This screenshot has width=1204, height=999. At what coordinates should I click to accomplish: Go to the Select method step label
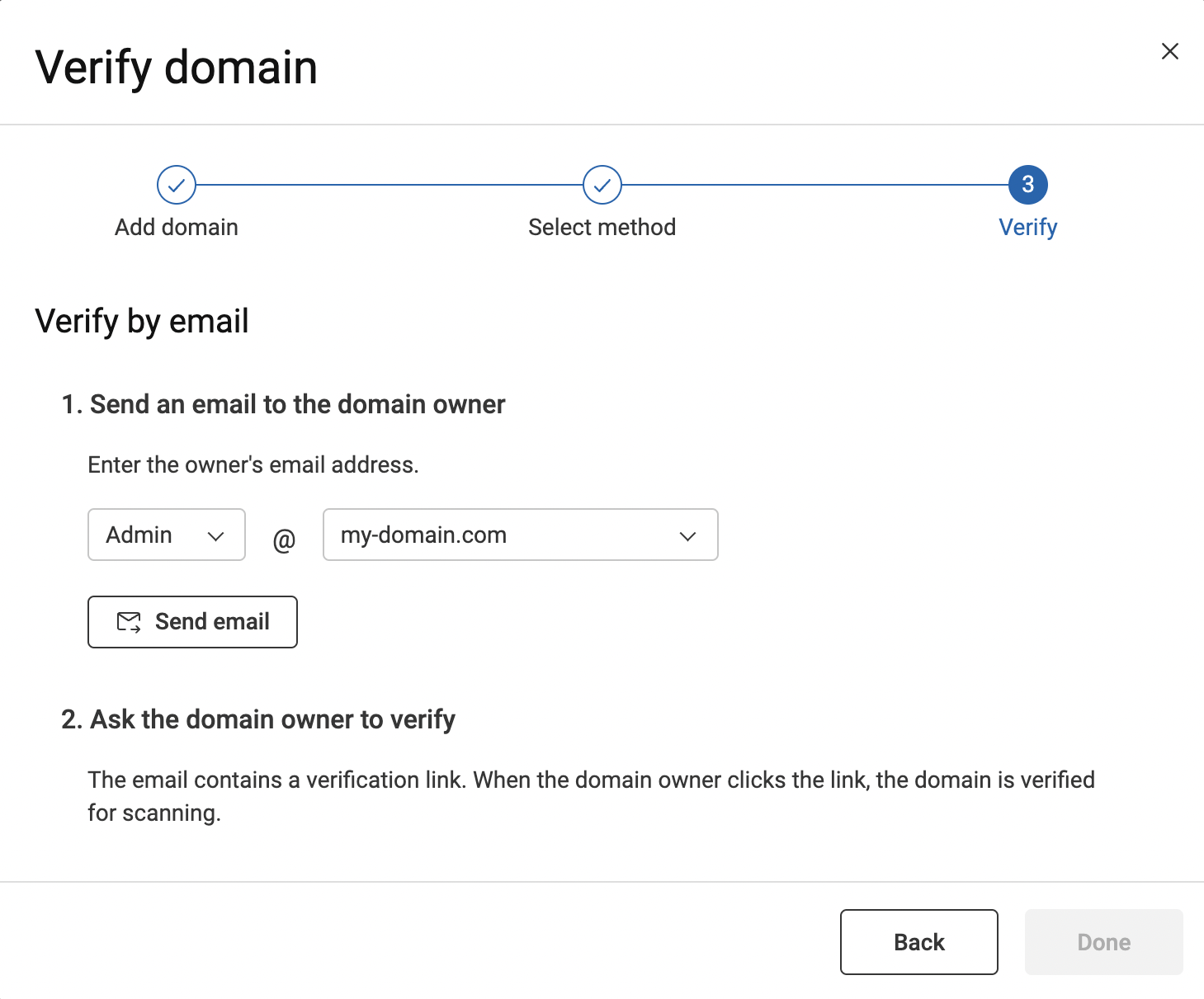tap(602, 227)
